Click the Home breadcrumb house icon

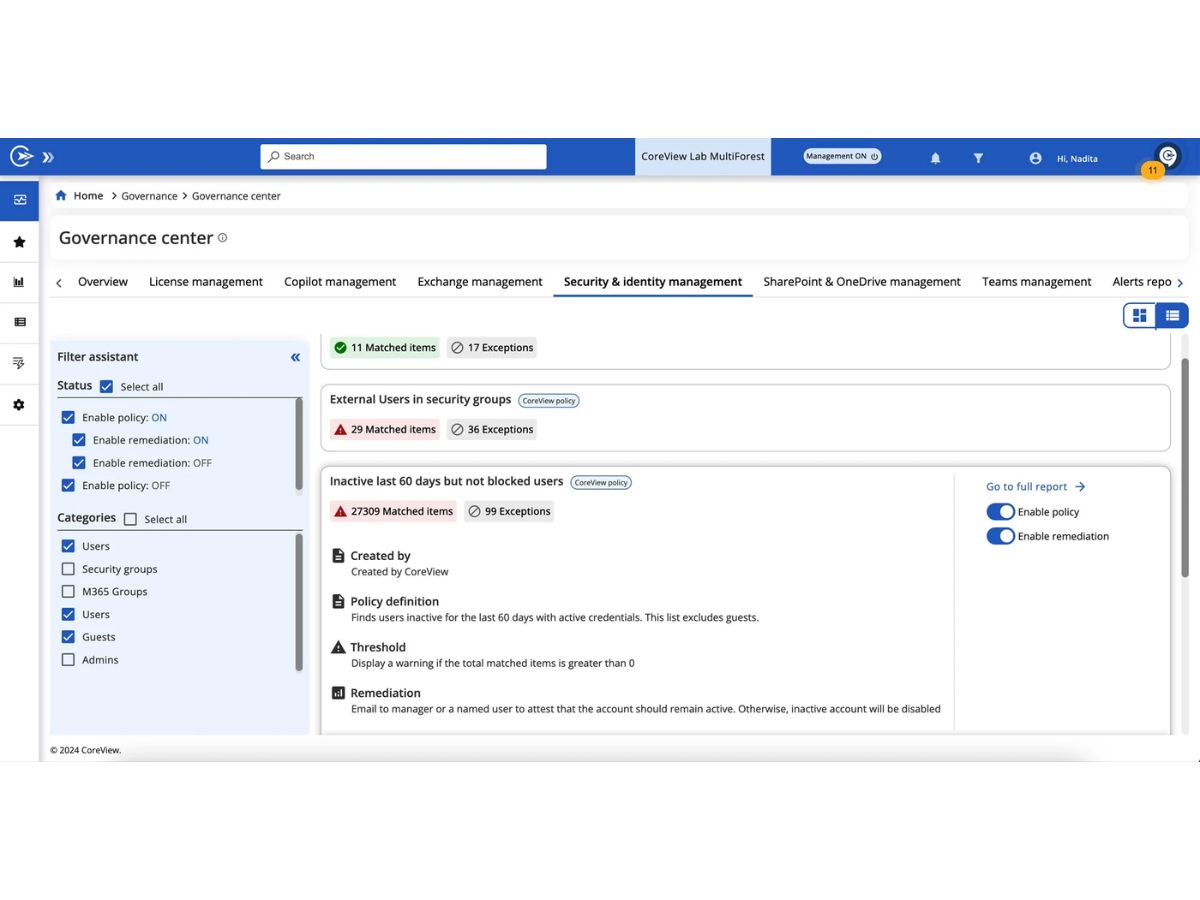coord(62,196)
